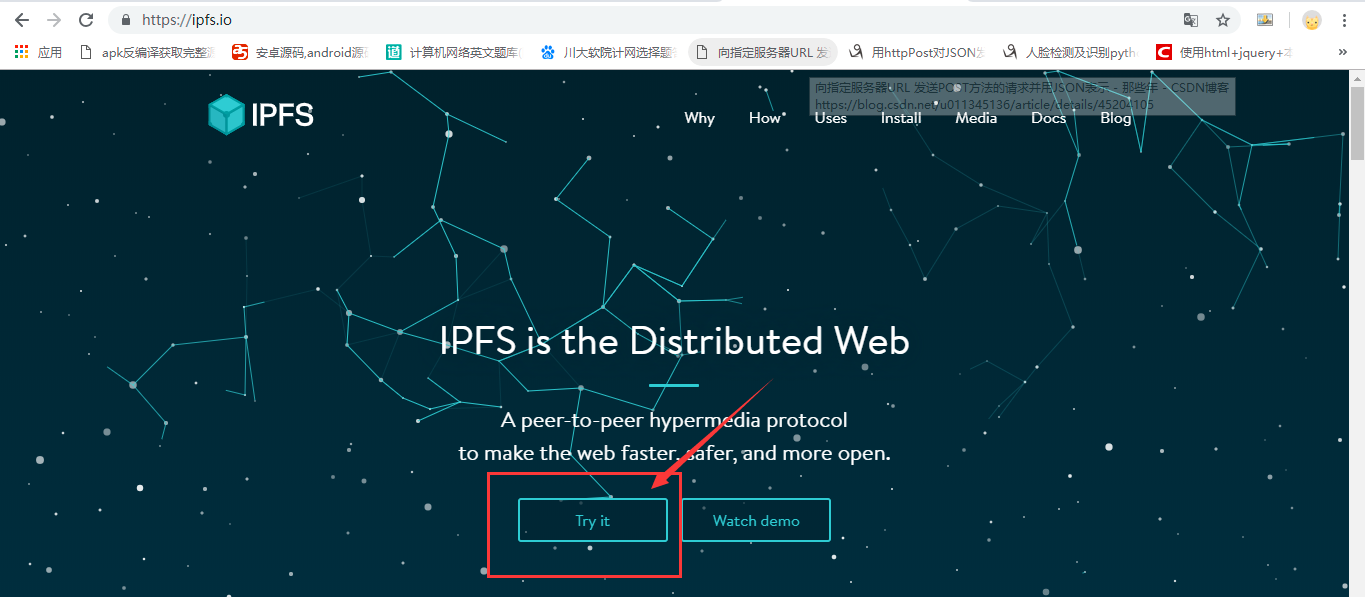1365x597 pixels.
Task: Open the 安卓源码 bookmark
Action: 300,52
